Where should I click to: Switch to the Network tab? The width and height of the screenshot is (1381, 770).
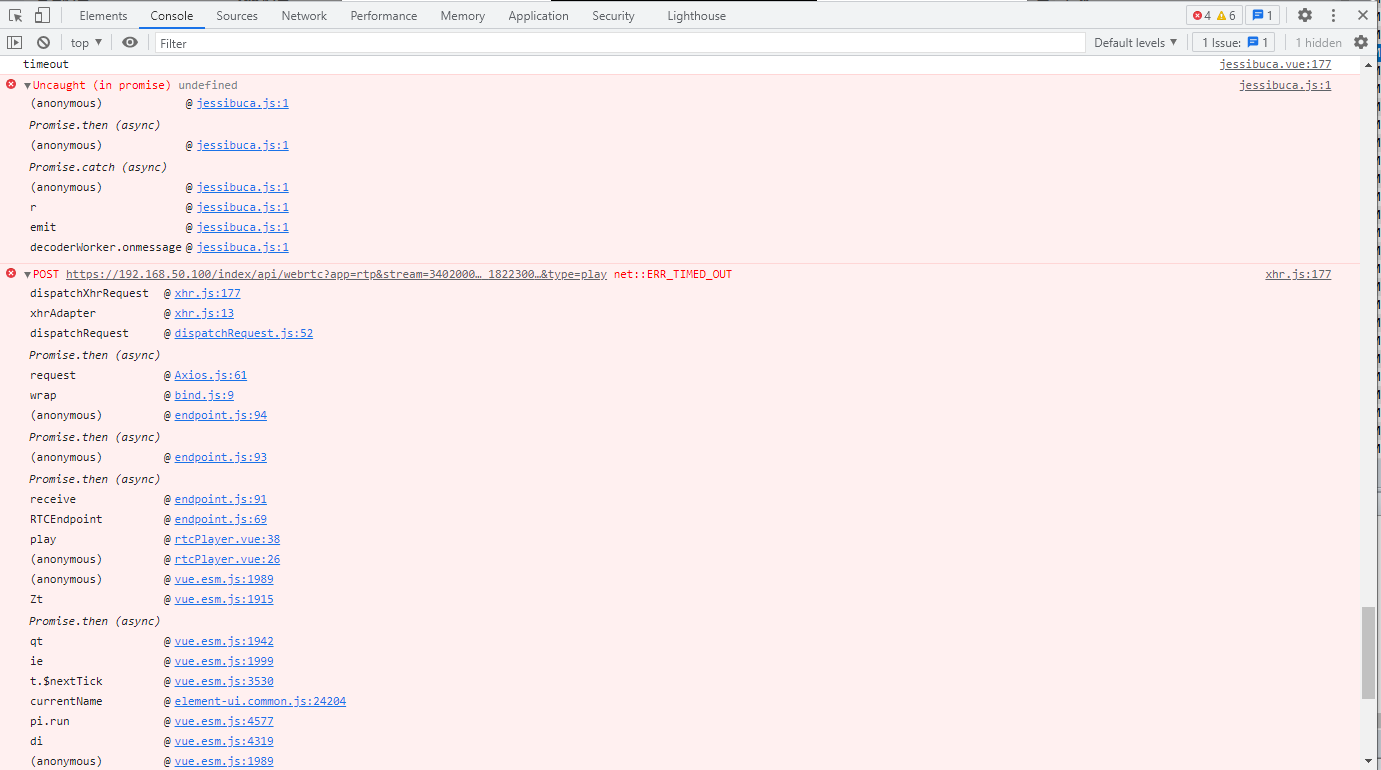[303, 15]
